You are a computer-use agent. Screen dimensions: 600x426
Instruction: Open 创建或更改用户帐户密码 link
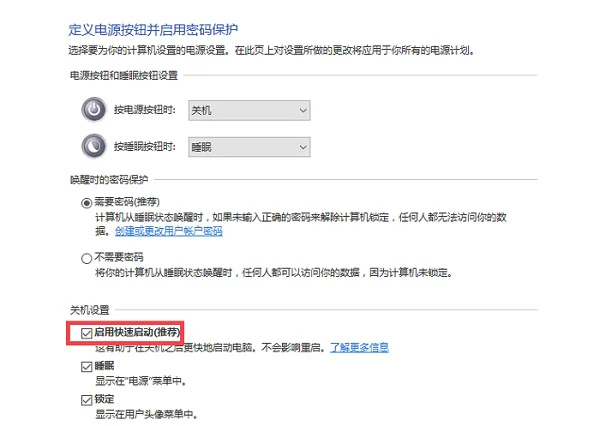tap(169, 231)
